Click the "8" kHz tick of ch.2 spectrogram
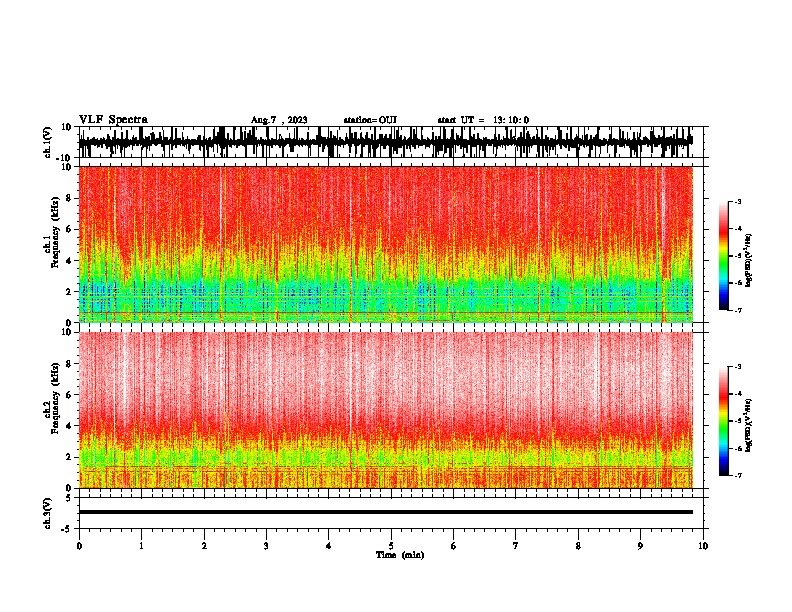This screenshot has height=612, width=792. click(x=69, y=364)
